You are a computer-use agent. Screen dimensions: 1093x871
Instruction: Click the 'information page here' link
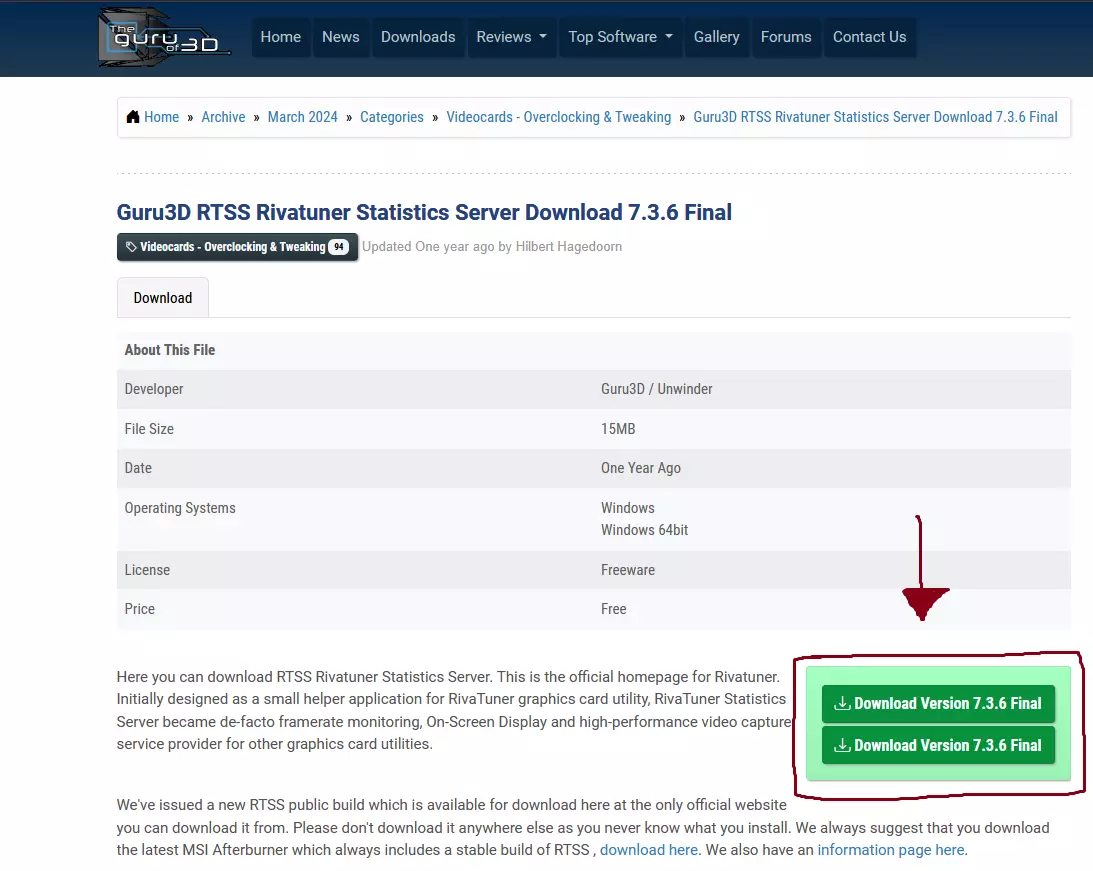[x=891, y=850]
